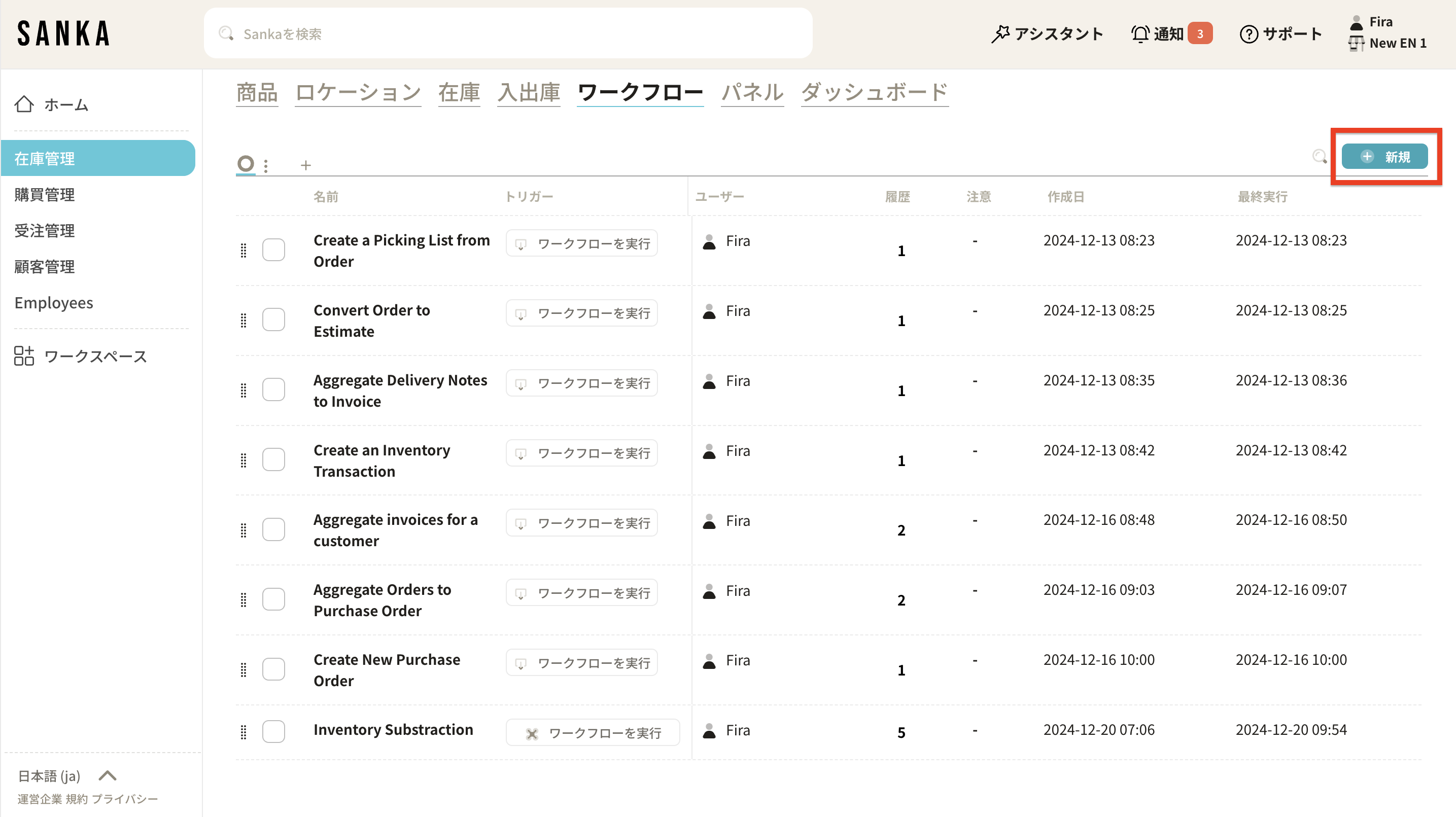Open three-dot view options menu
Viewport: 1456px width, 817px height.
click(x=266, y=165)
